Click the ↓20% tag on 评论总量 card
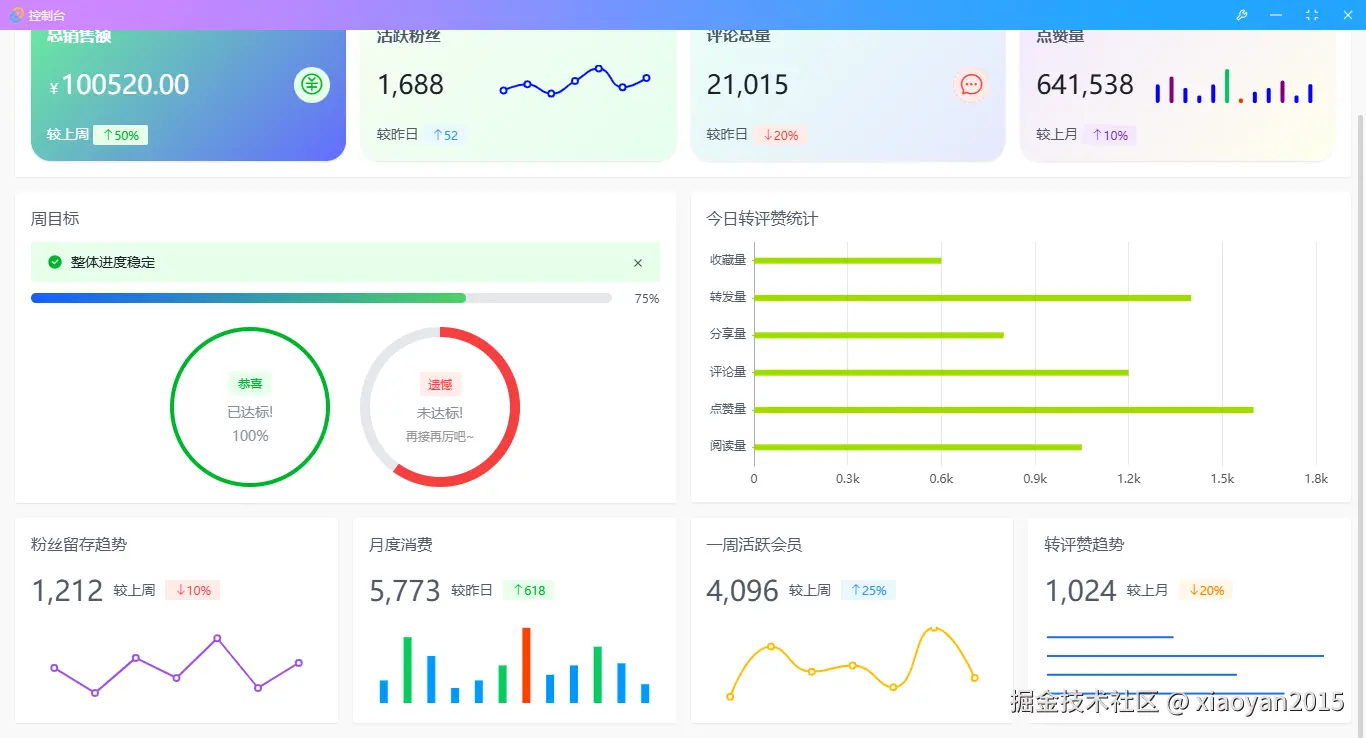 [x=780, y=135]
